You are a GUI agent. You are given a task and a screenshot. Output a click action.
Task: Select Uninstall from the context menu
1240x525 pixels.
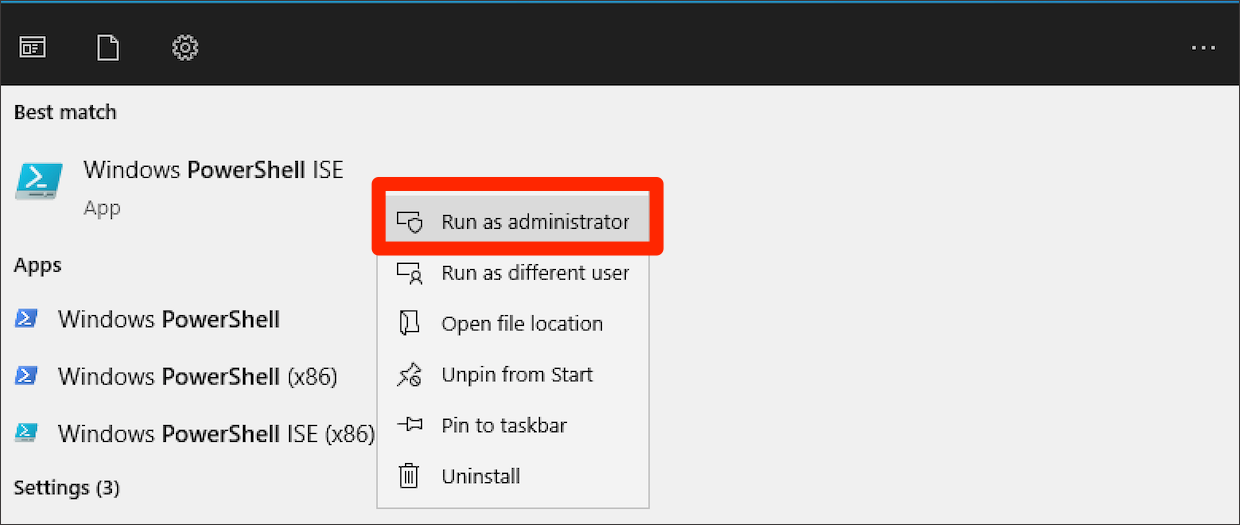coord(481,477)
